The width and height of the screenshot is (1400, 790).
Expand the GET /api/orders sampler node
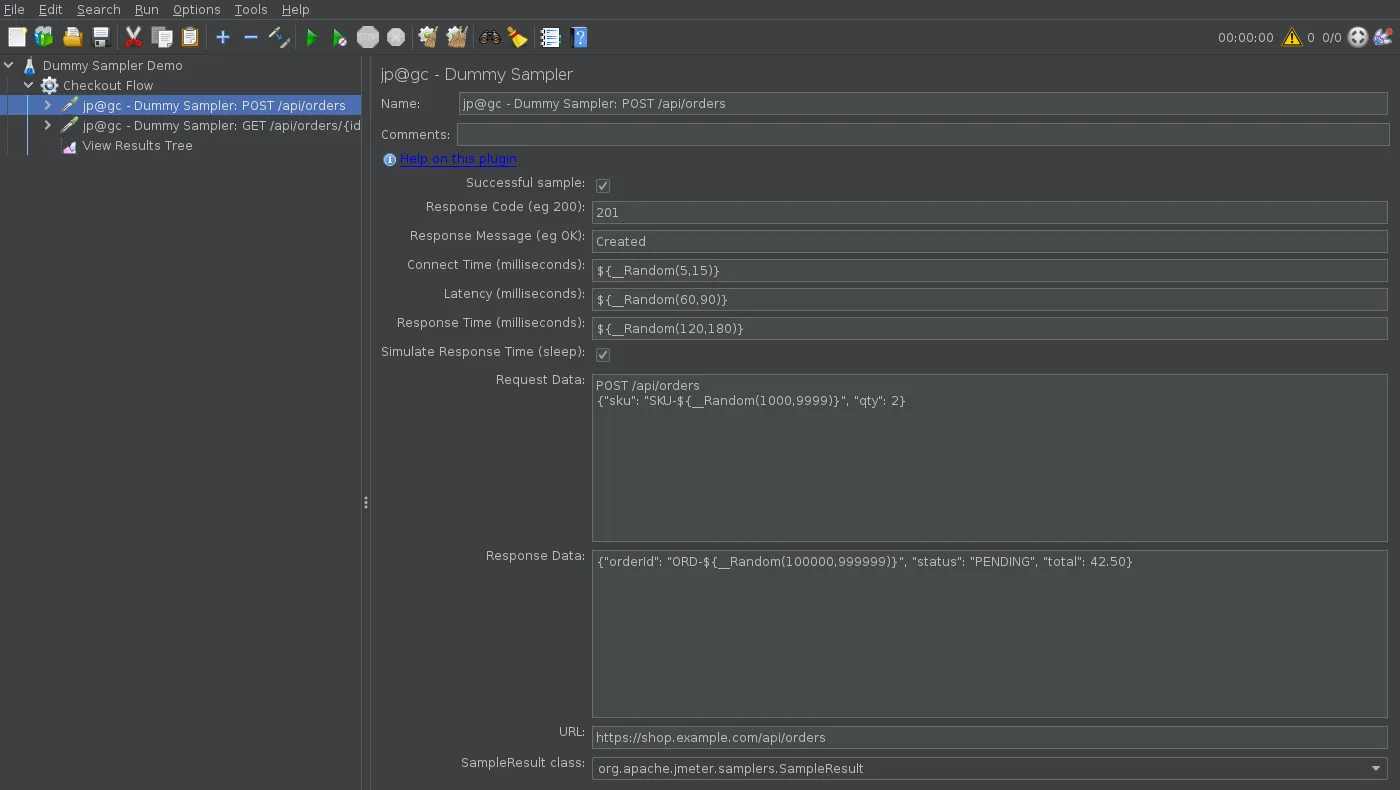pyautogui.click(x=47, y=125)
